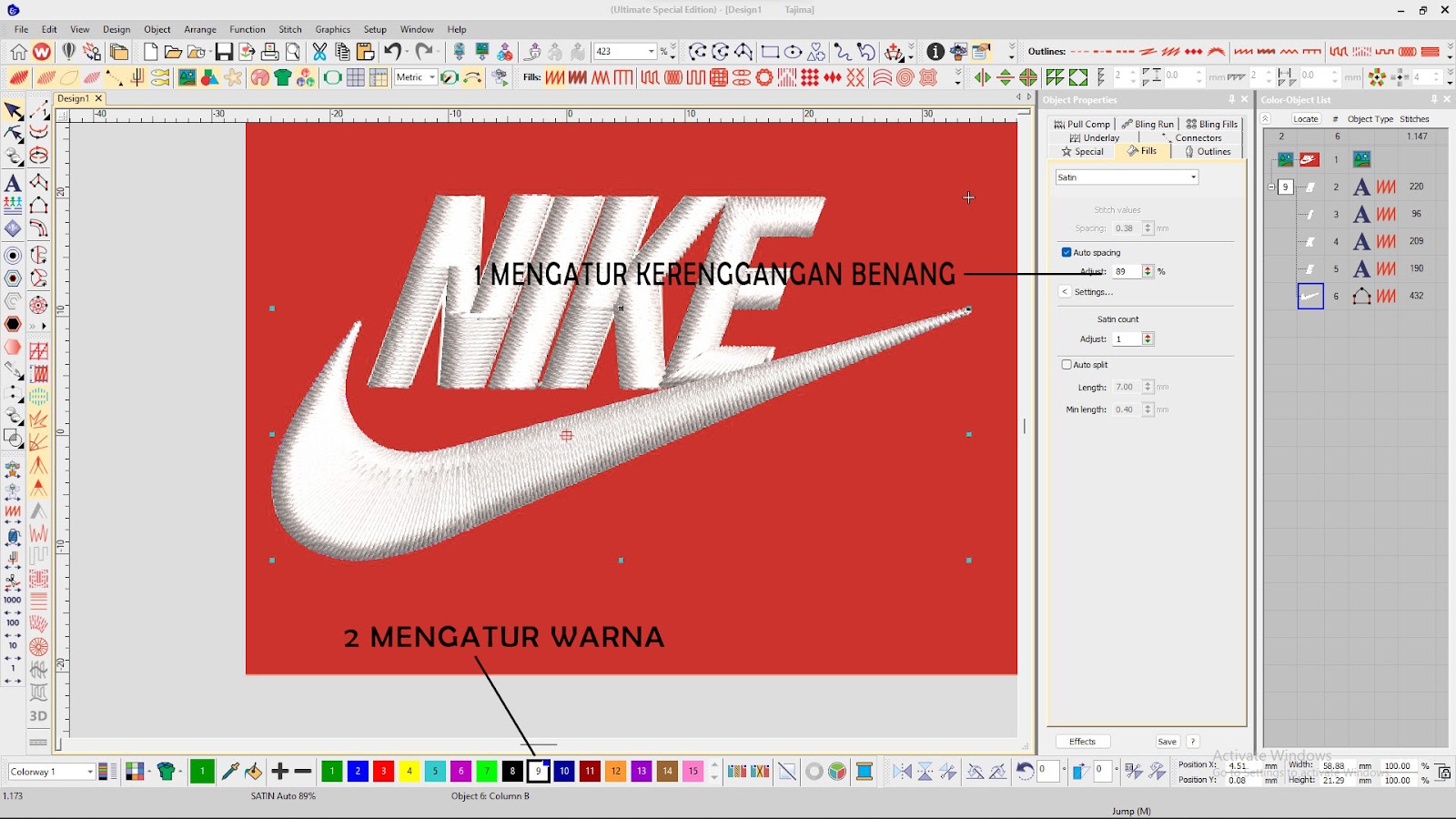Select yellow color swatch 4
1456x819 pixels.
click(x=409, y=772)
